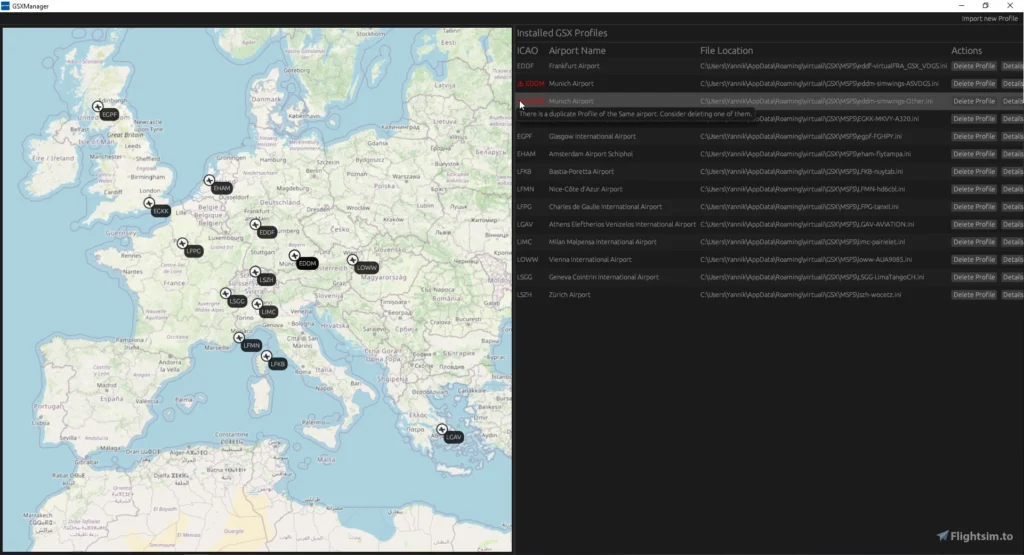This screenshot has width=1024, height=555.
Task: Open Details for Glasgow International Airport
Action: 1011,136
